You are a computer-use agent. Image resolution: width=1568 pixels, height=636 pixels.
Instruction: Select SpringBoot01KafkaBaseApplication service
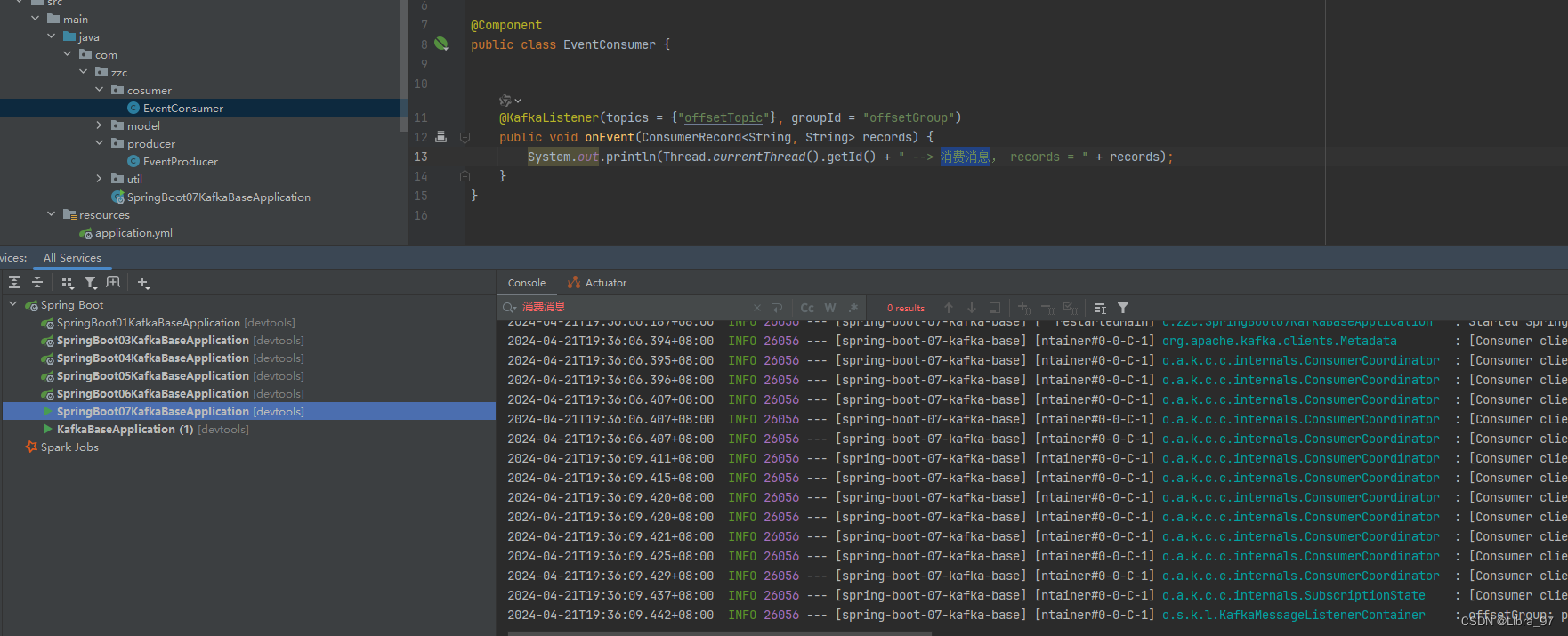tap(149, 322)
